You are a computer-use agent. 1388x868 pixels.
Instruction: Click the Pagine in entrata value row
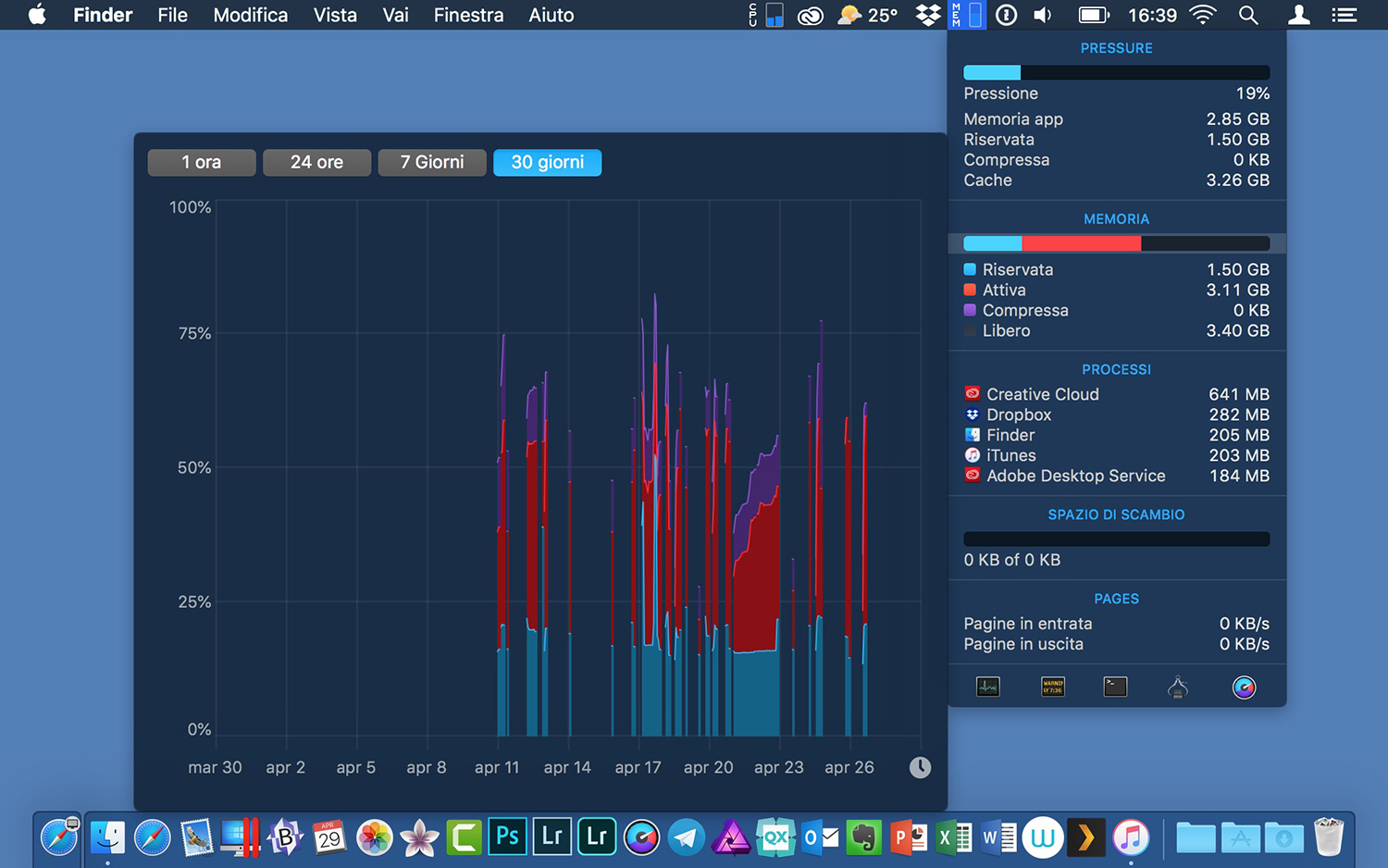[1117, 624]
